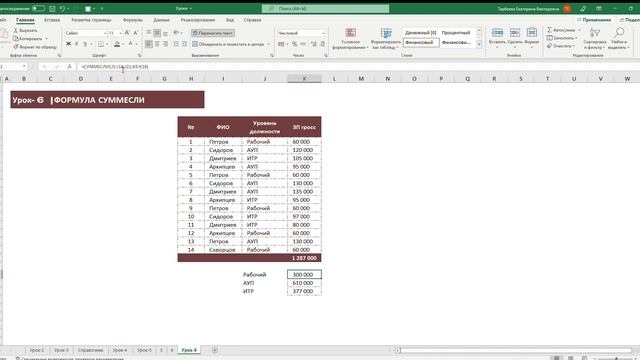640x360 pixels.
Task: Click Форматировать как таблицу icon
Action: click(x=386, y=33)
